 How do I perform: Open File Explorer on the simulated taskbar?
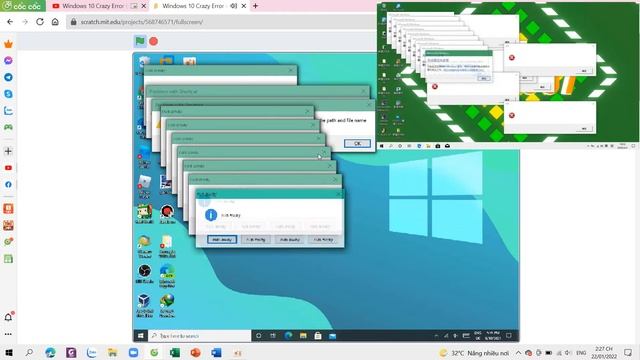pos(303,336)
